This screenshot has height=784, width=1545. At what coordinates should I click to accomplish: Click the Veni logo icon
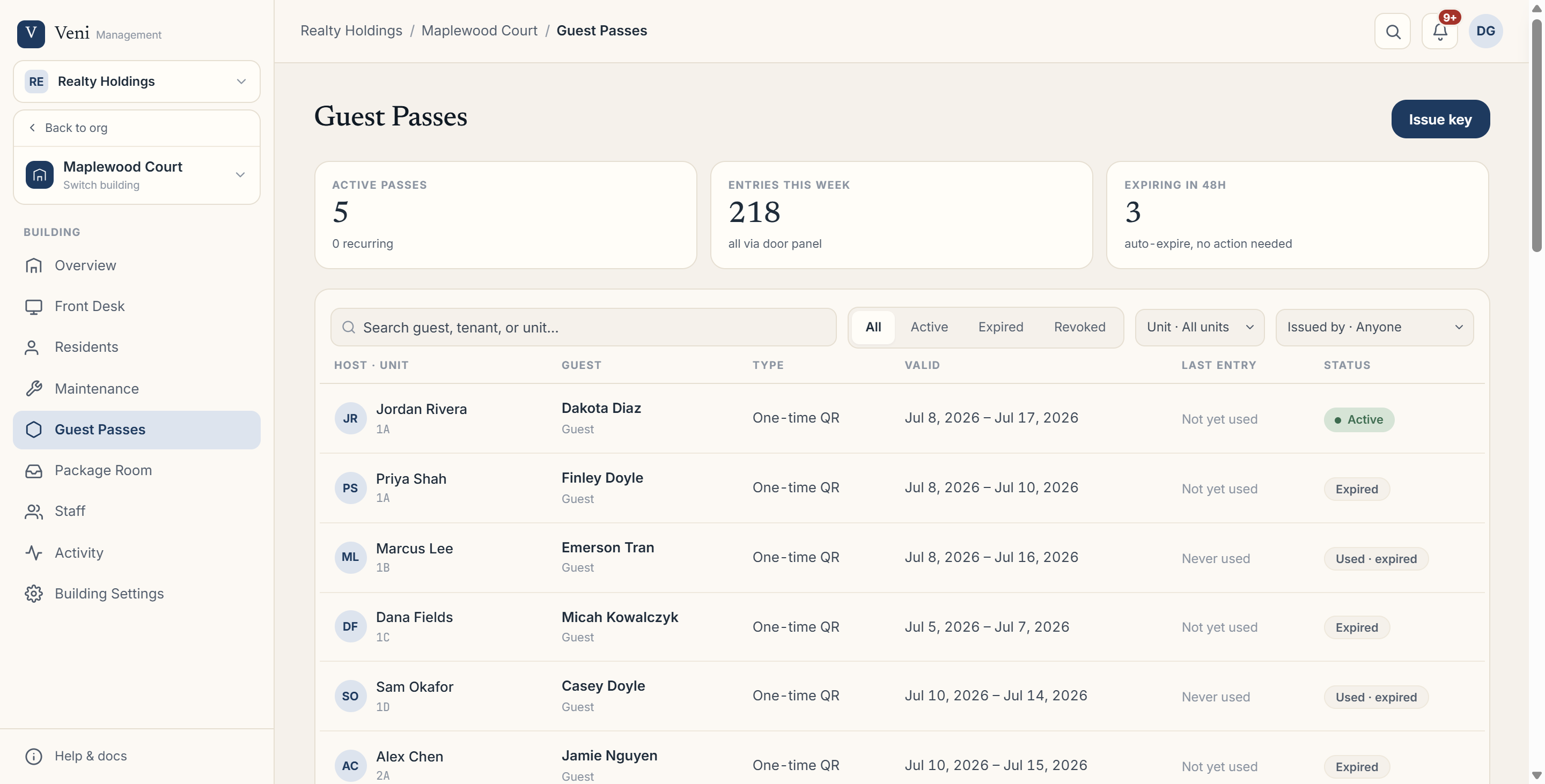[x=31, y=34]
